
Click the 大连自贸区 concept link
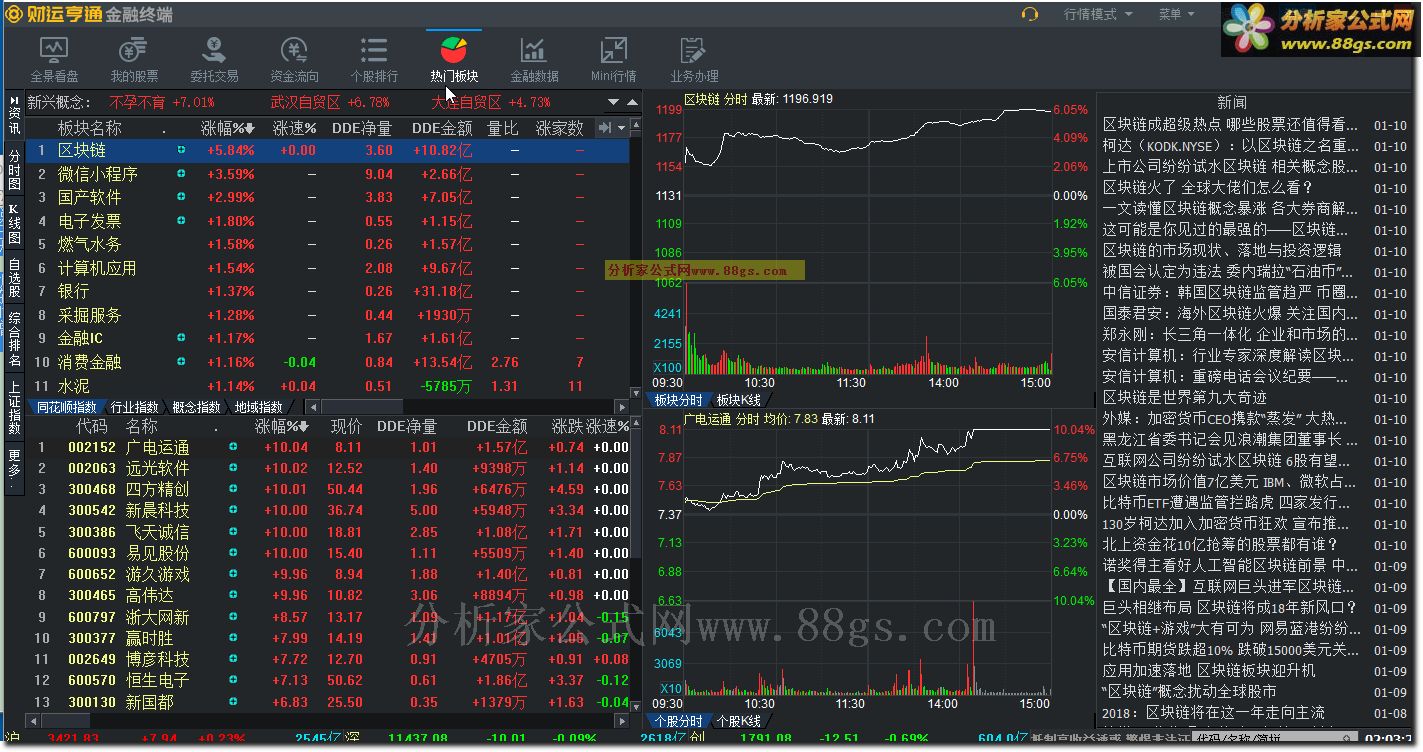[x=466, y=102]
